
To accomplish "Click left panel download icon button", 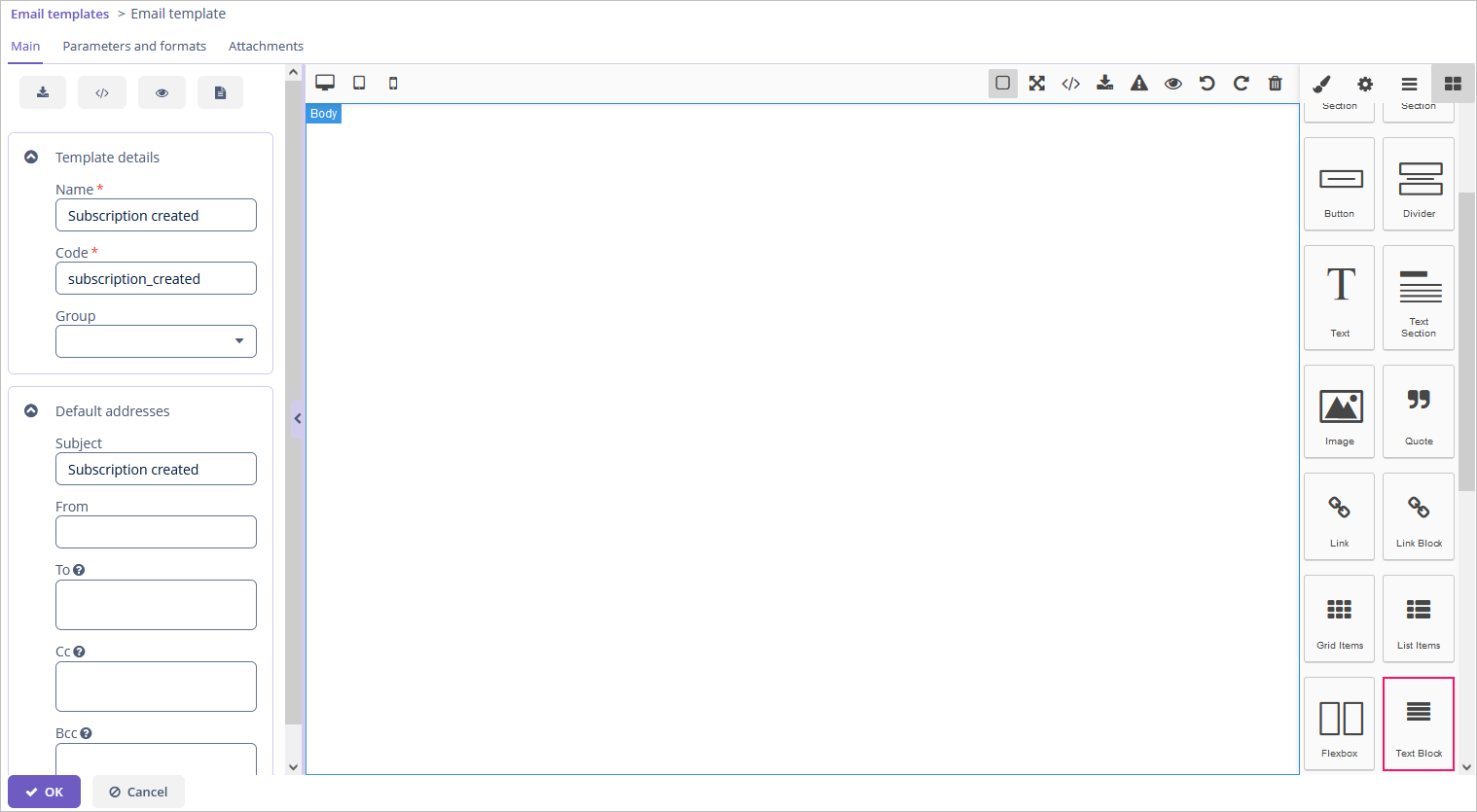I will point(43,92).
